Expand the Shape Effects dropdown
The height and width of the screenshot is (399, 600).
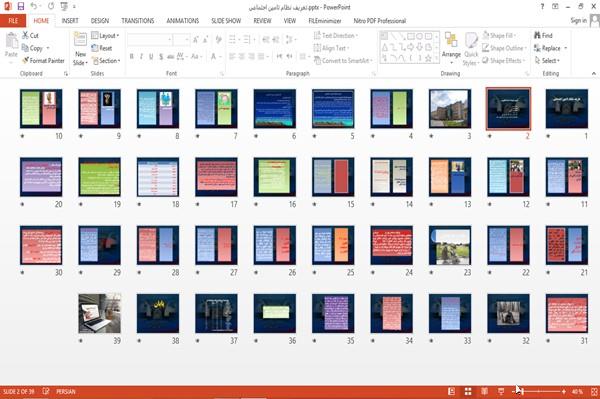(x=504, y=60)
